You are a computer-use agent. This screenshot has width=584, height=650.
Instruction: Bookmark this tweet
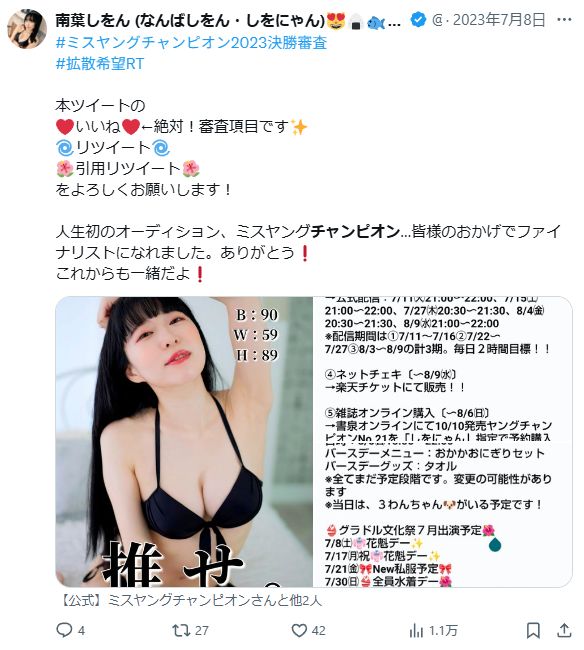[x=533, y=631]
